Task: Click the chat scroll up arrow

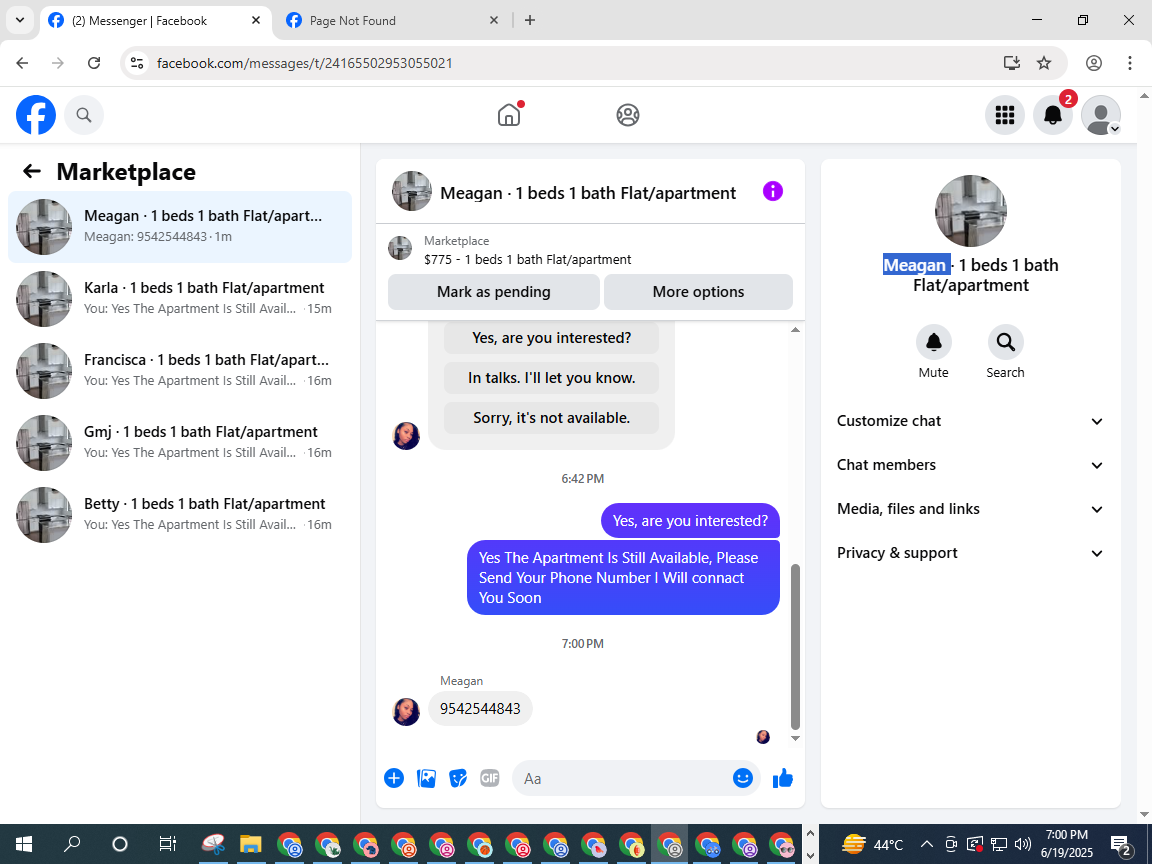Action: click(795, 330)
